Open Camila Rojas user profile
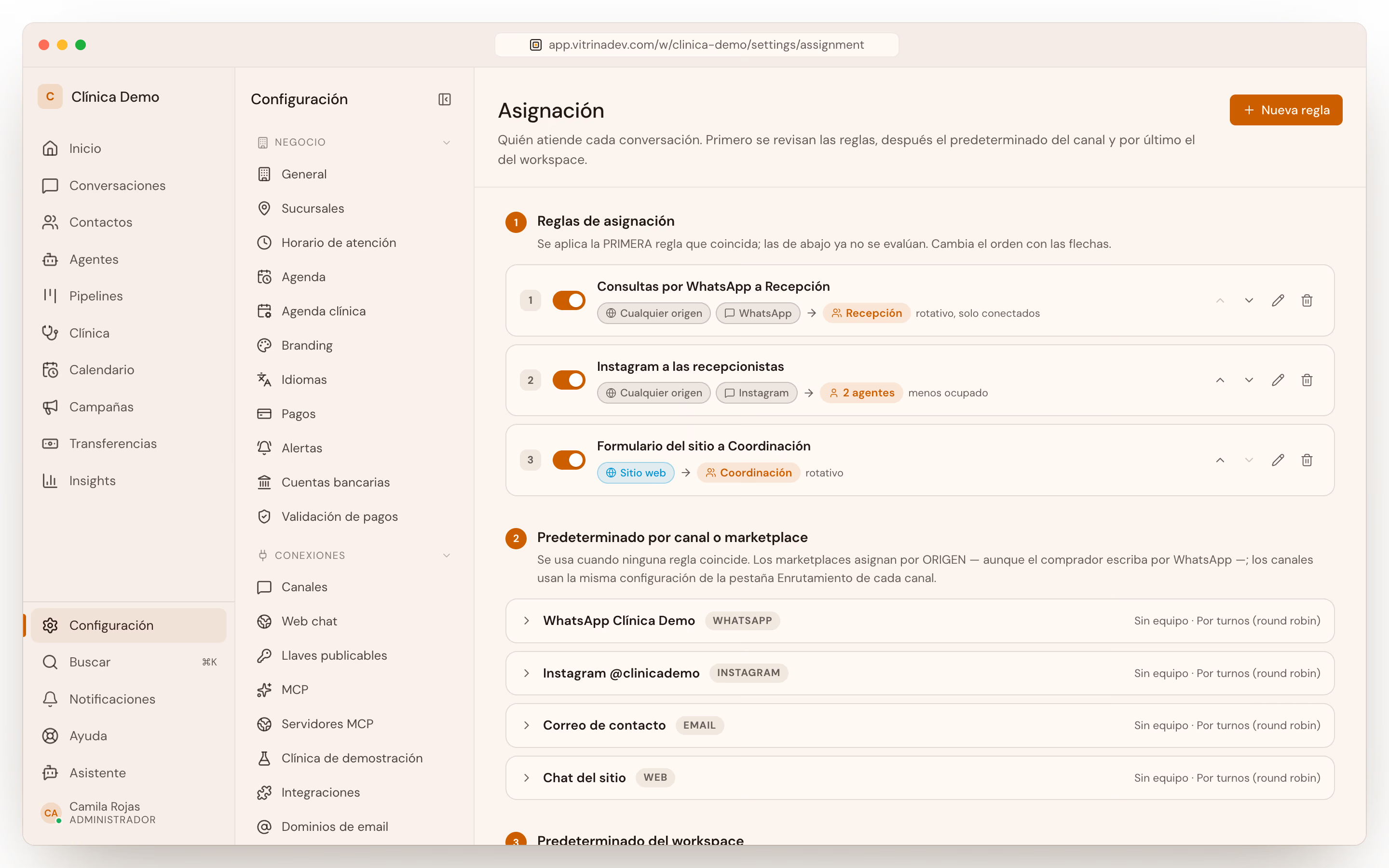Image resolution: width=1389 pixels, height=868 pixels. click(x=129, y=813)
